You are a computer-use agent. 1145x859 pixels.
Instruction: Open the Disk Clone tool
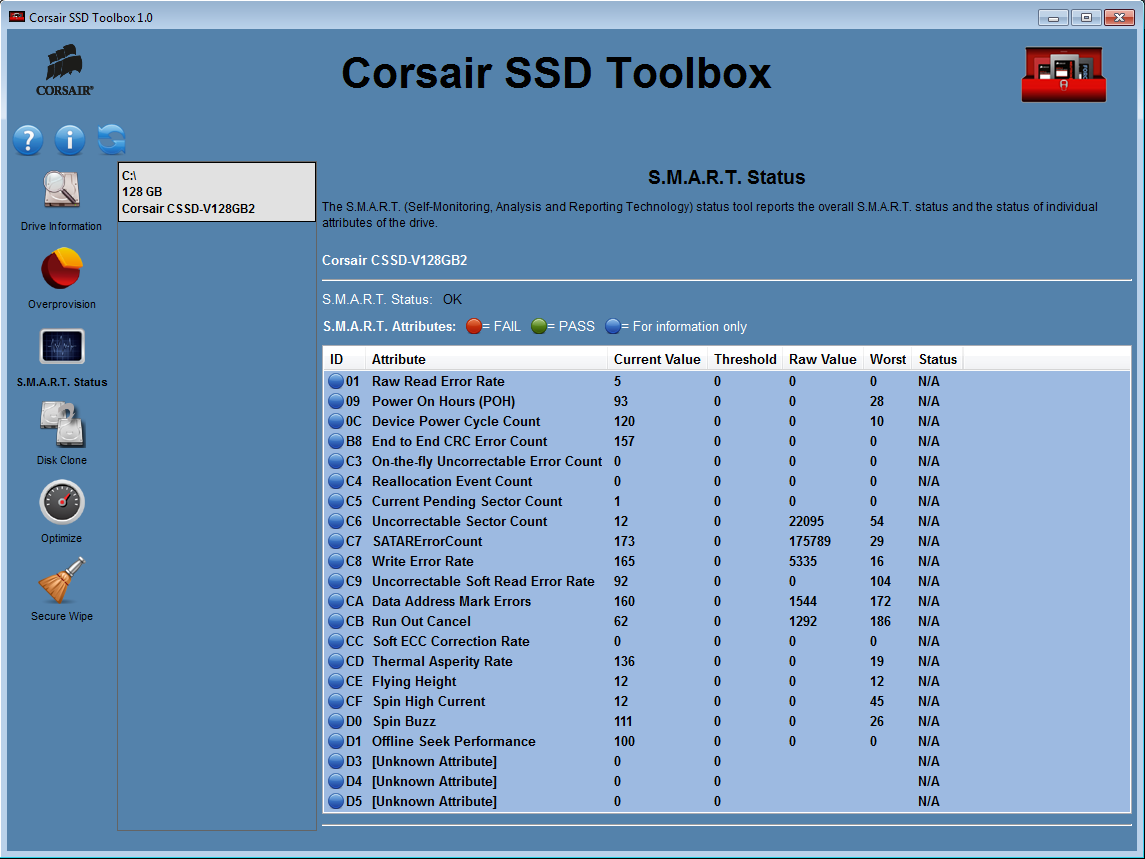pos(62,424)
